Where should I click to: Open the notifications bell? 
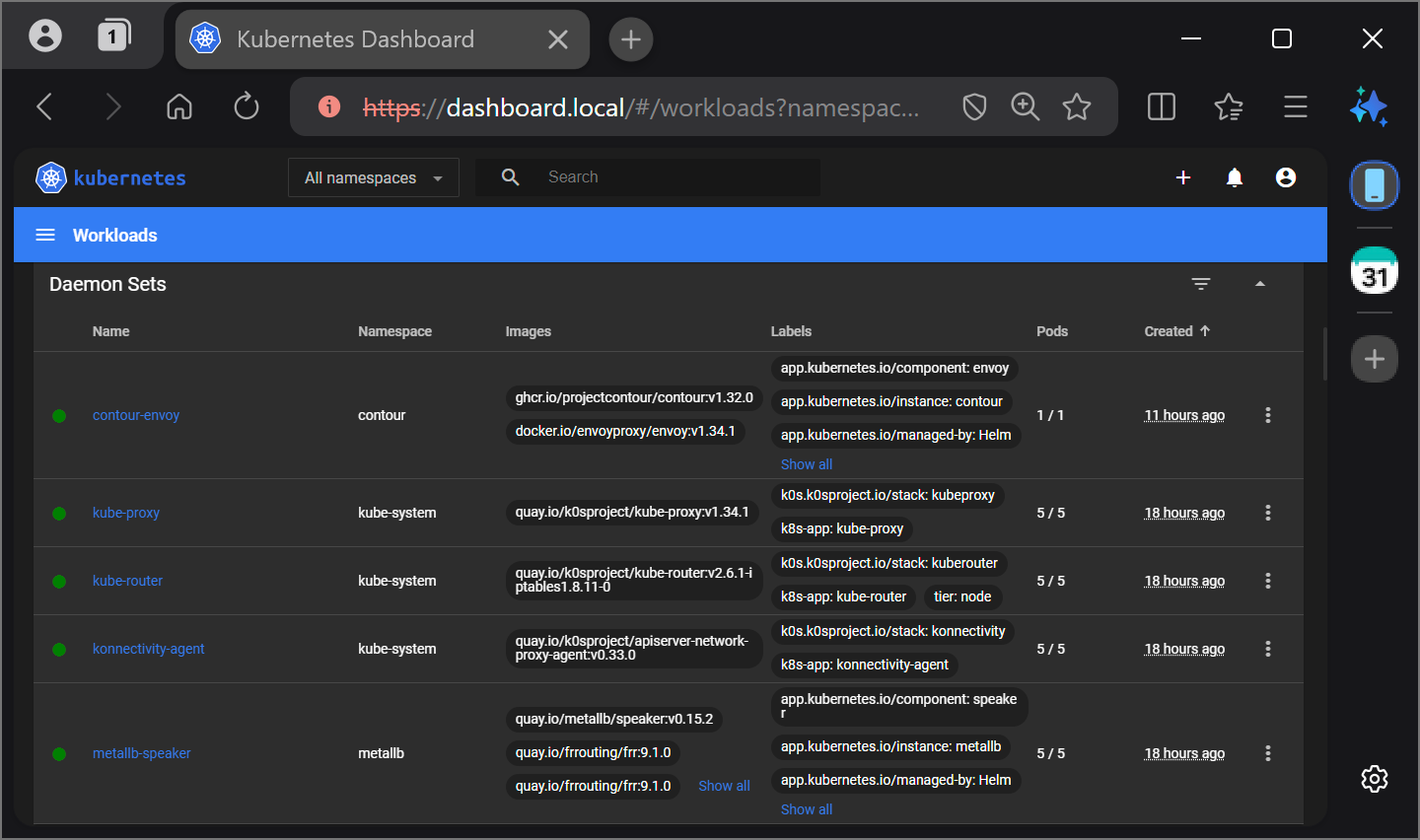coord(1234,177)
